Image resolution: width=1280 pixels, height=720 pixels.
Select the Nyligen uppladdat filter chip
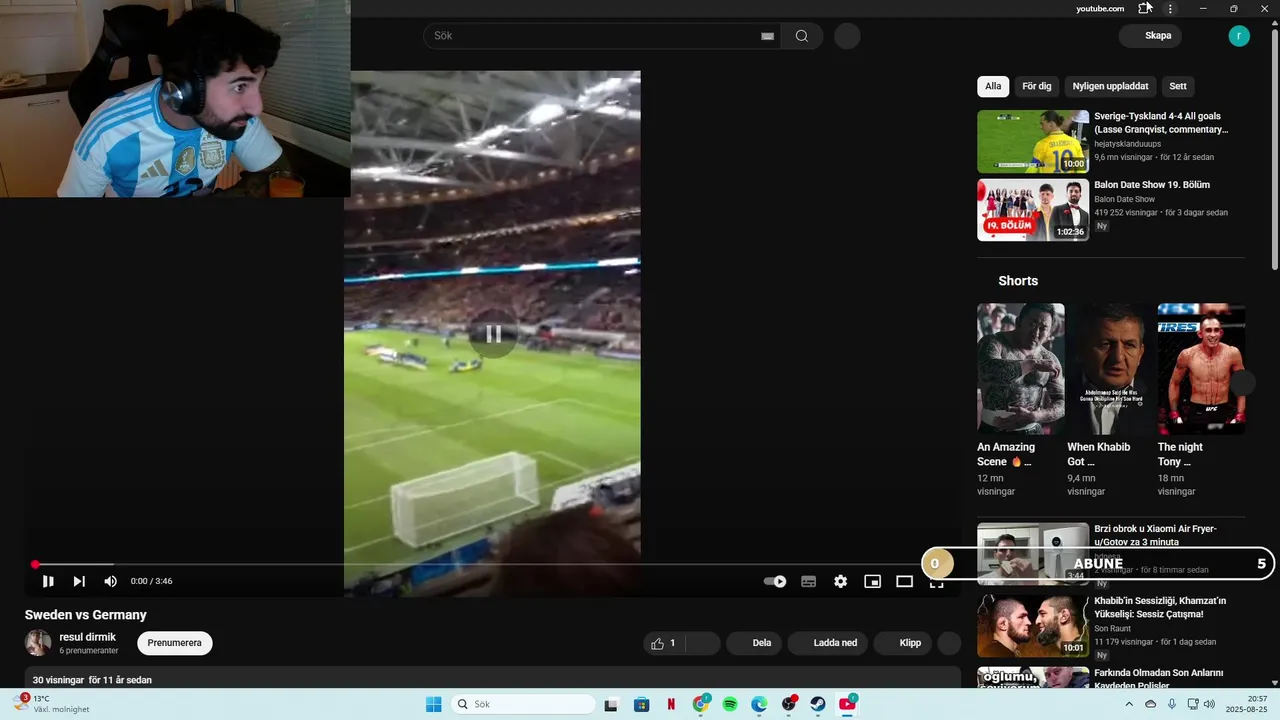[x=1110, y=86]
